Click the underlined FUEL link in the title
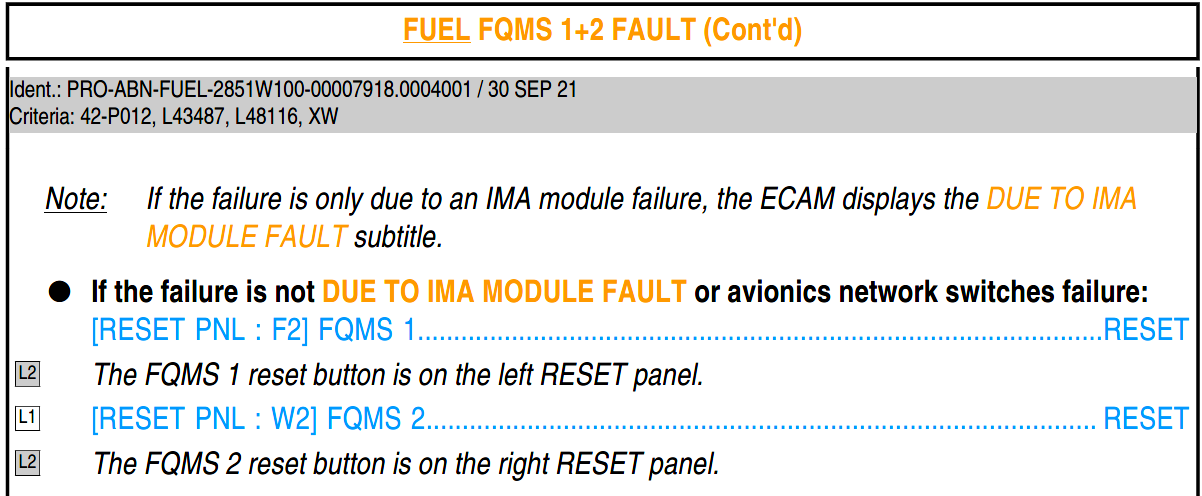 click(x=437, y=31)
